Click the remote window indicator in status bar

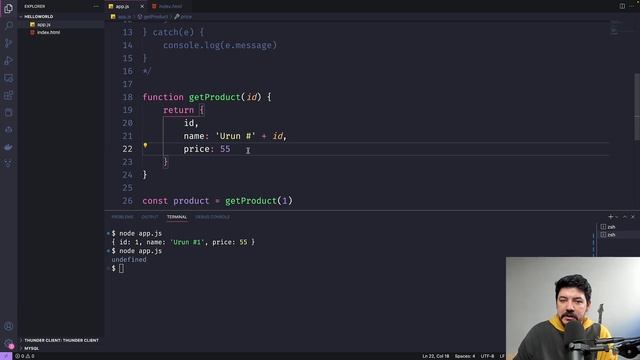(x=6, y=356)
